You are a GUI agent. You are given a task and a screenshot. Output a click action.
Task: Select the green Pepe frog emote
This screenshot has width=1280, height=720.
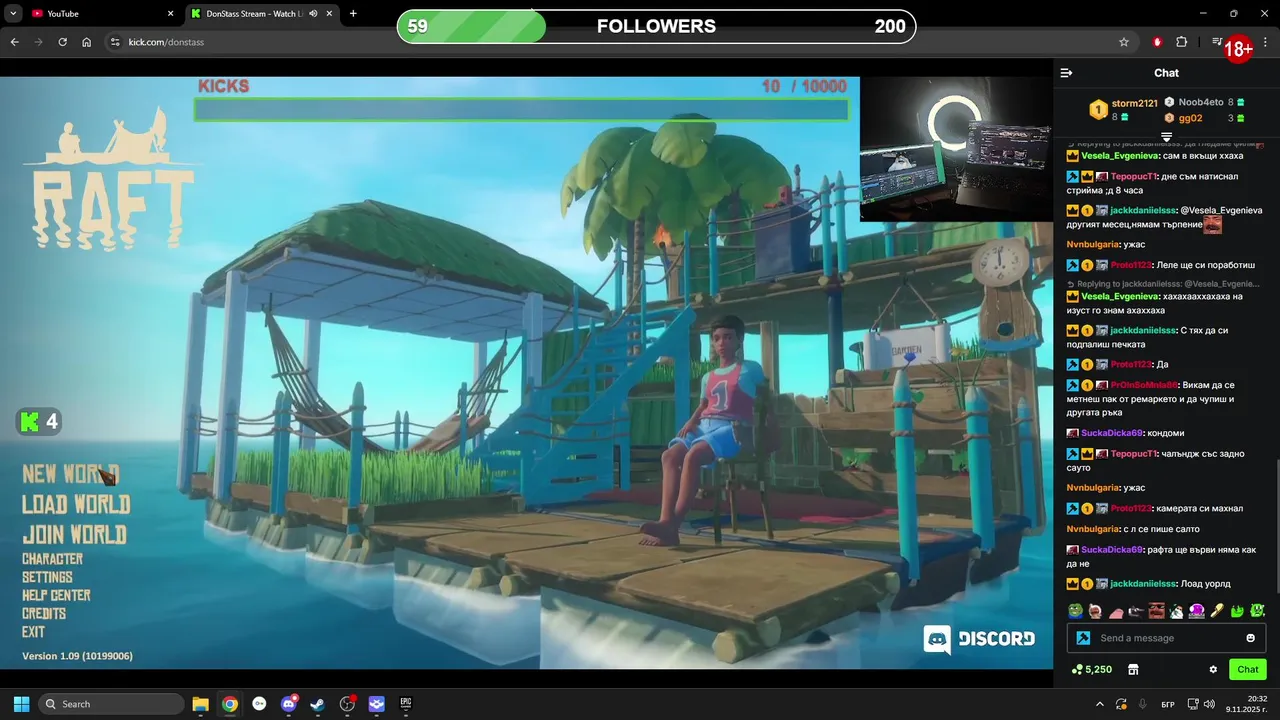pyautogui.click(x=1075, y=610)
